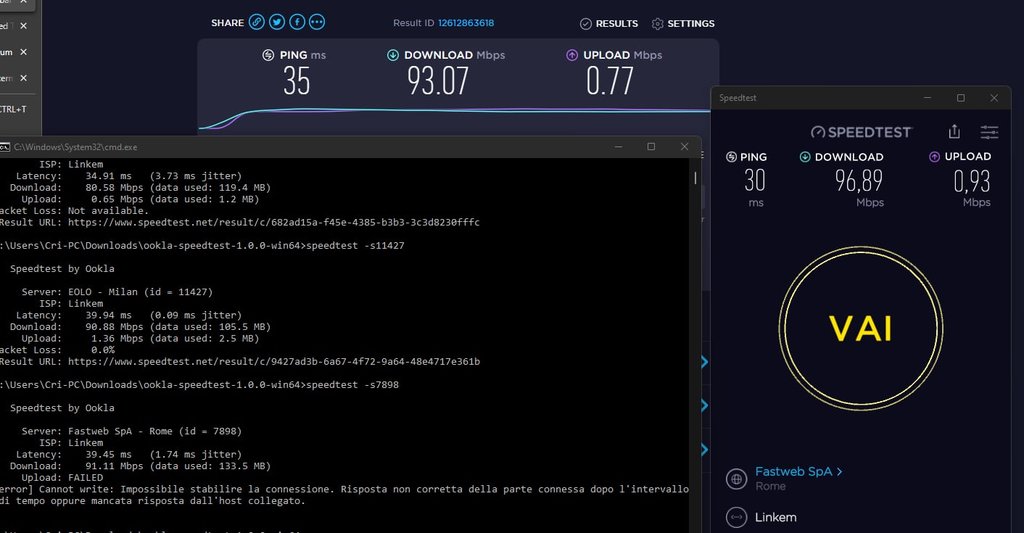The image size is (1024, 533).
Task: Change server via Fastweb SpA link
Action: pos(798,472)
